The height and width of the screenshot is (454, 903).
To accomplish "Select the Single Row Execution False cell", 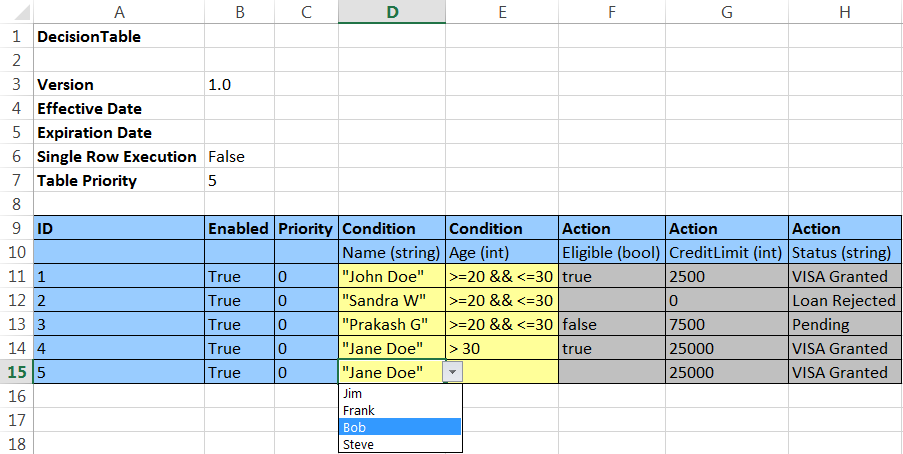I will 238,156.
